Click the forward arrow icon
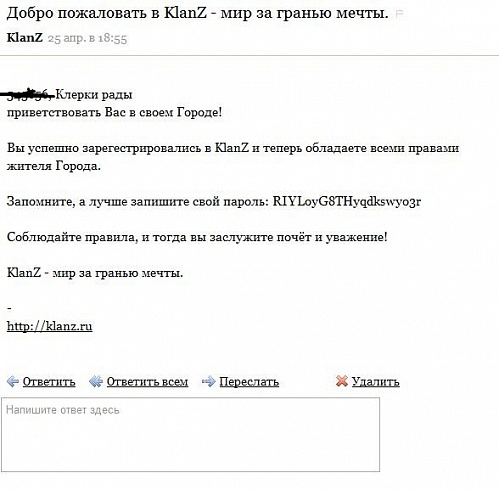Viewport: 499px width, 490px height. (209, 381)
